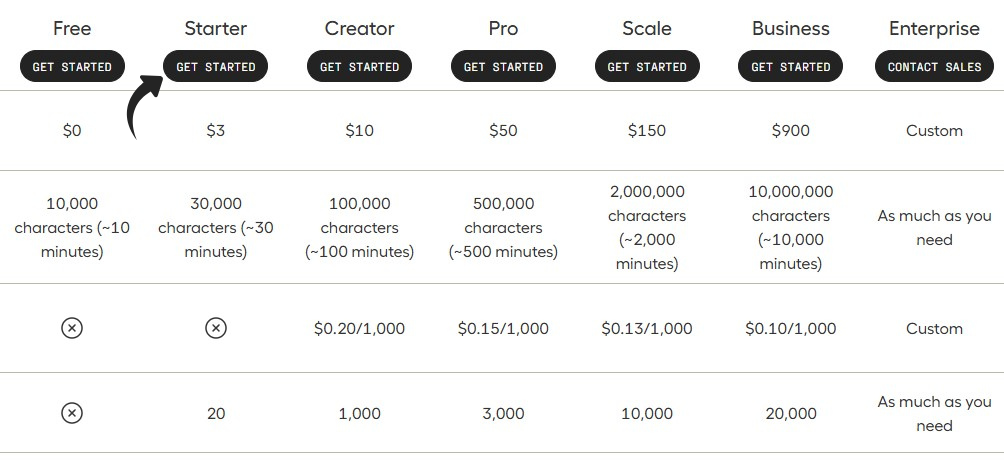The width and height of the screenshot is (1004, 462).
Task: Click Business 20,000 value in bottom row
Action: 790,413
